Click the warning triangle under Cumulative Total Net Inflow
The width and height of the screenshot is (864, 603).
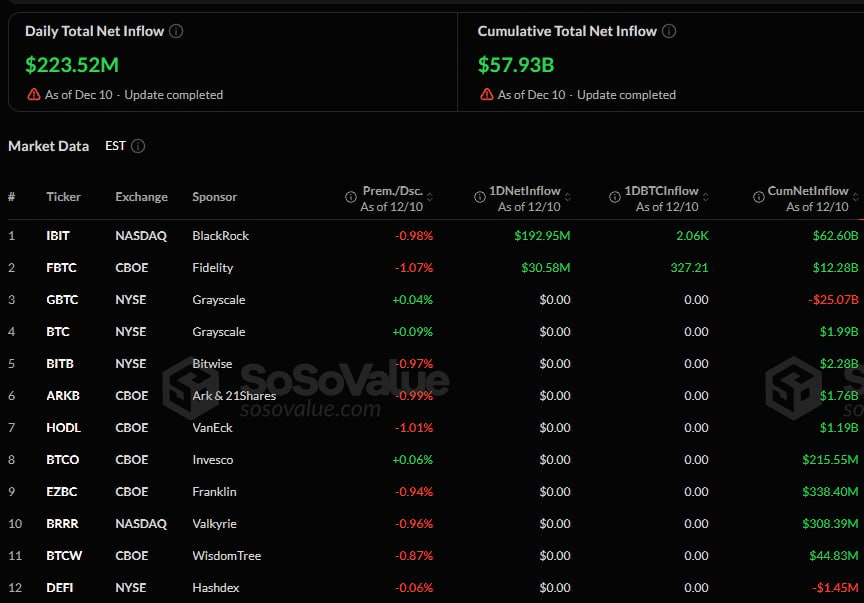click(x=486, y=95)
